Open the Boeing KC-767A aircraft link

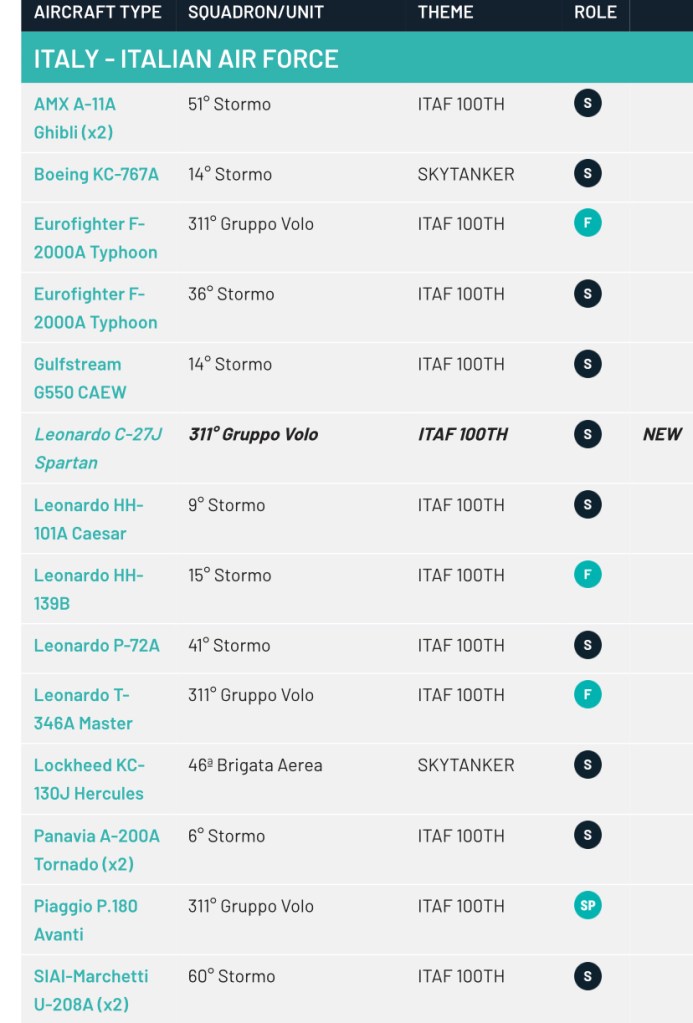point(96,174)
